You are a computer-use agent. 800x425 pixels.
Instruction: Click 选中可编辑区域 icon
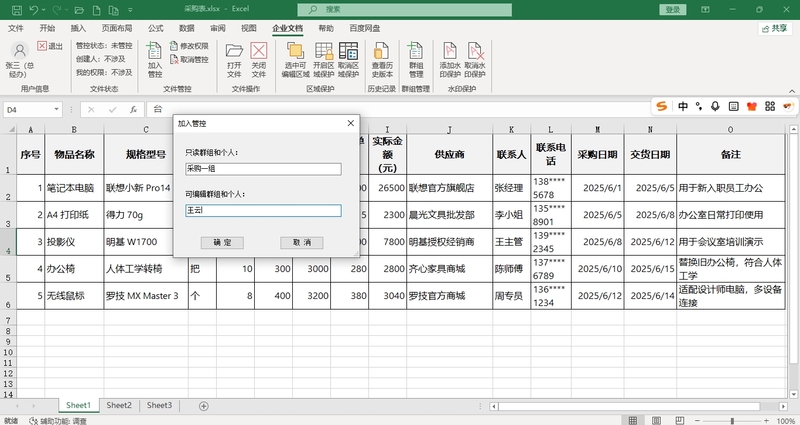point(295,51)
